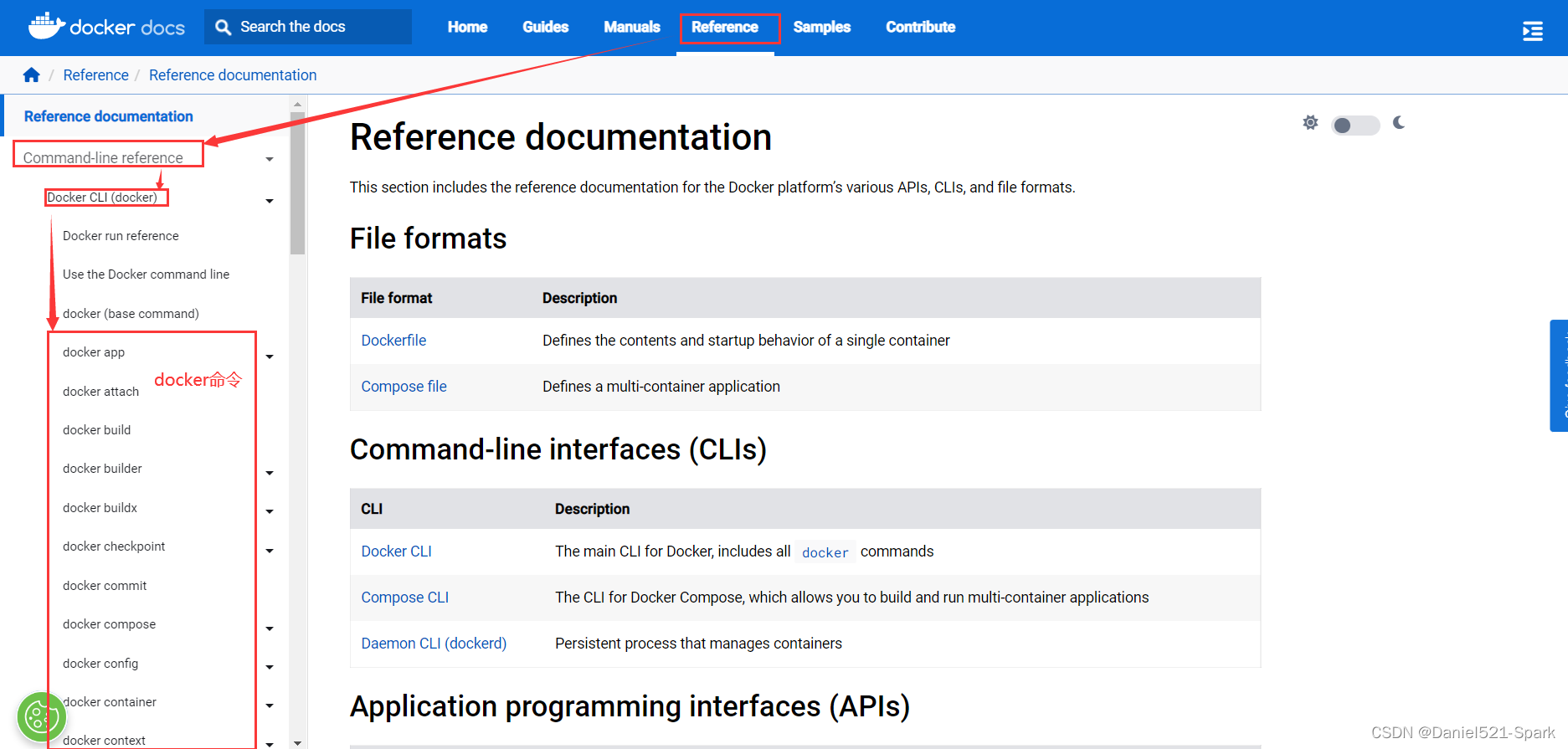Click 'Persistent process that manages containers' cell
Viewport: 1568px width, 749px height.
[698, 644]
